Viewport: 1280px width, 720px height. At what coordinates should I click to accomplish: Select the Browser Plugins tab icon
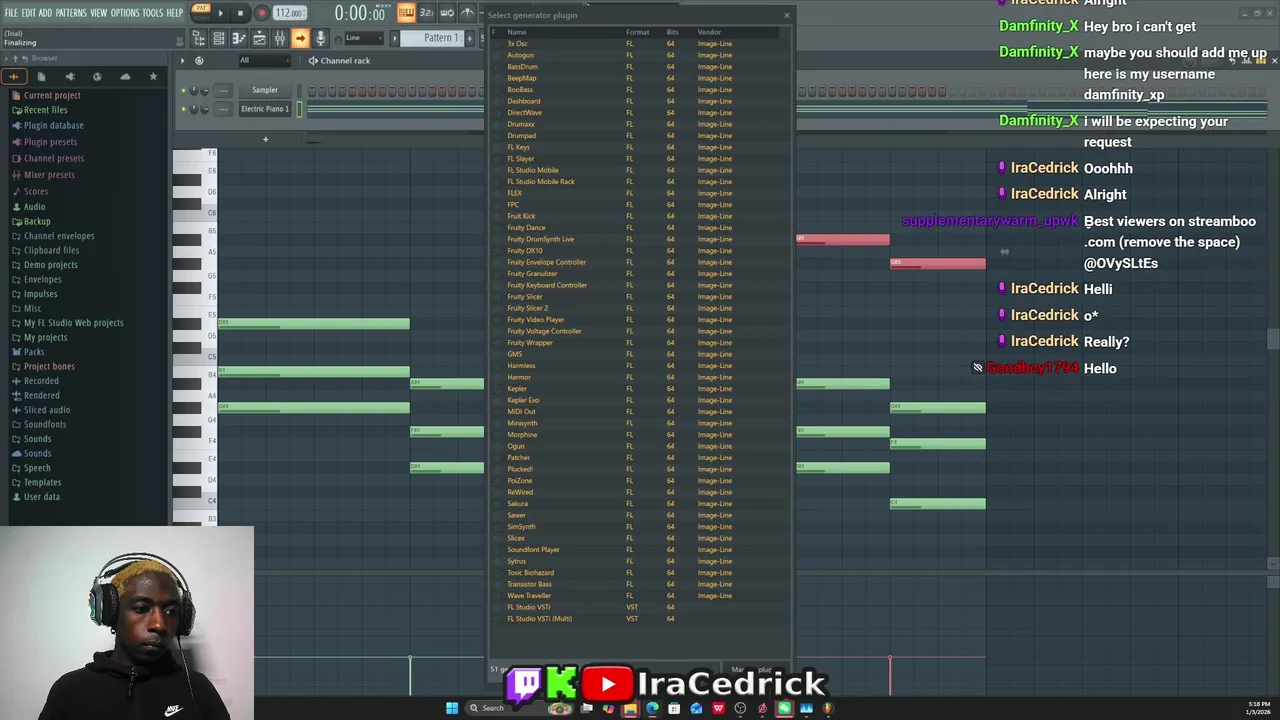[70, 77]
